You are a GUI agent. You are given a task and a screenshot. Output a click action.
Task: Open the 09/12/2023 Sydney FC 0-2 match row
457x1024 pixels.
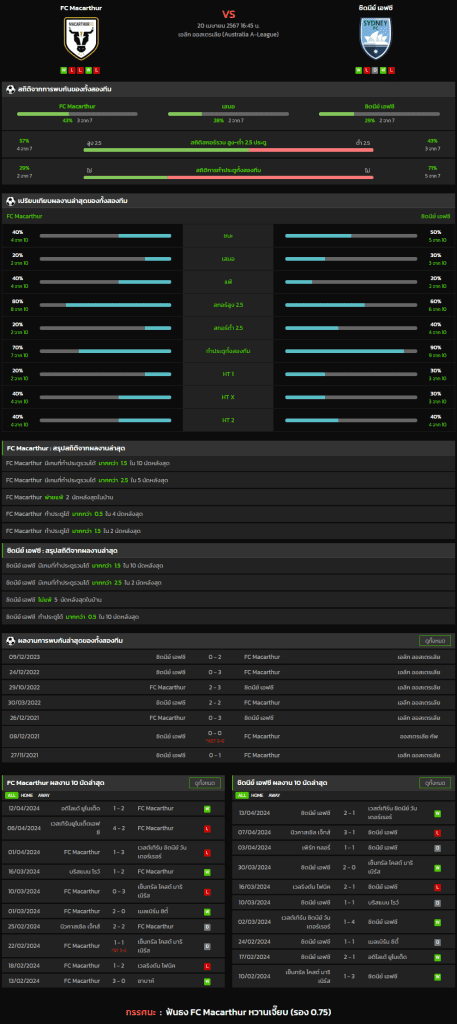tap(228, 657)
